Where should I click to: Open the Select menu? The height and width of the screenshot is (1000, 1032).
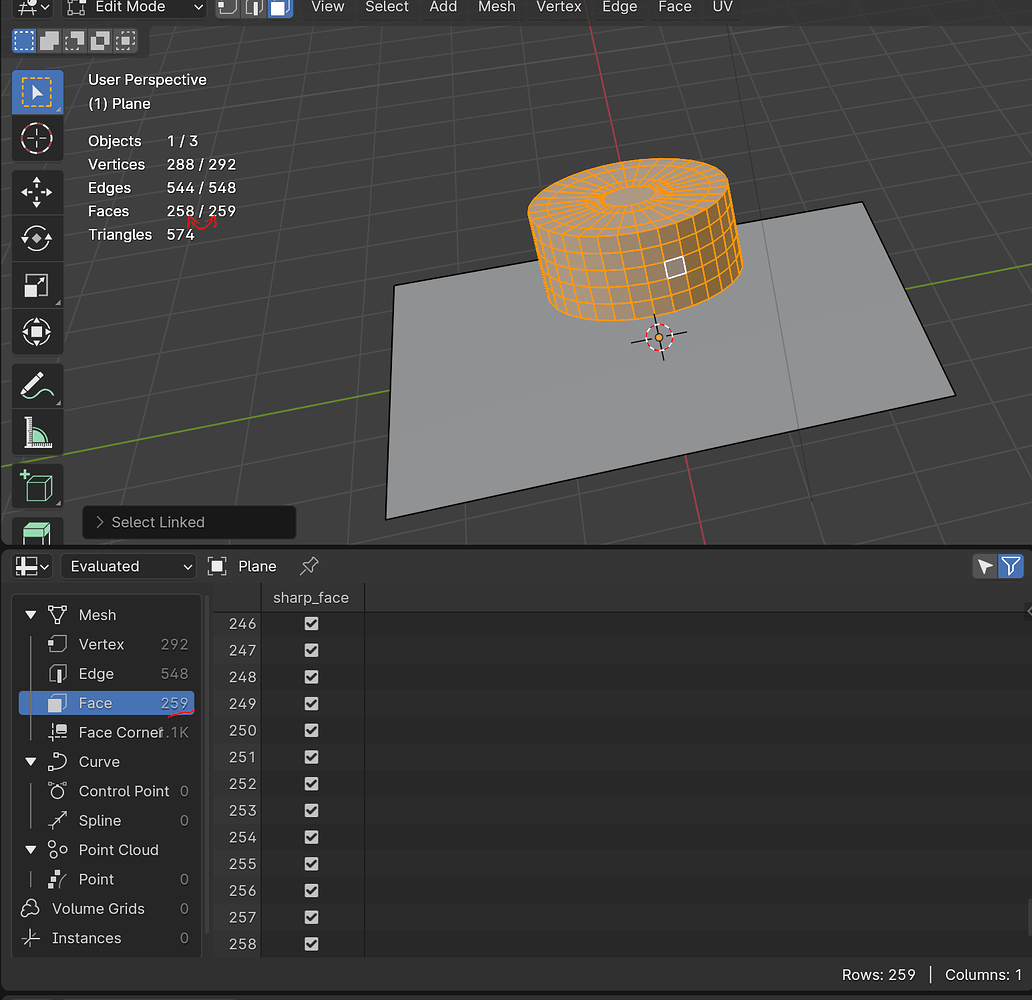click(x=387, y=7)
